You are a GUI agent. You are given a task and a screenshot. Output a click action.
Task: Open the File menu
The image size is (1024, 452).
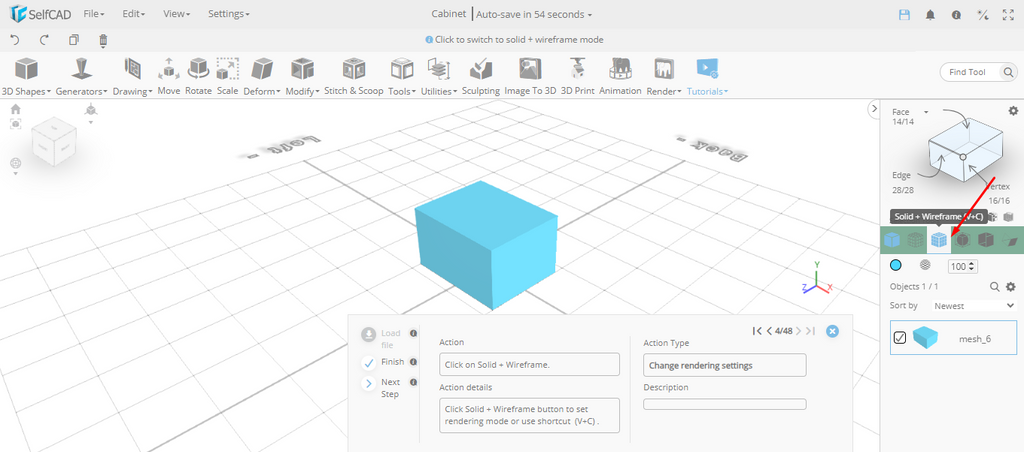click(x=94, y=15)
